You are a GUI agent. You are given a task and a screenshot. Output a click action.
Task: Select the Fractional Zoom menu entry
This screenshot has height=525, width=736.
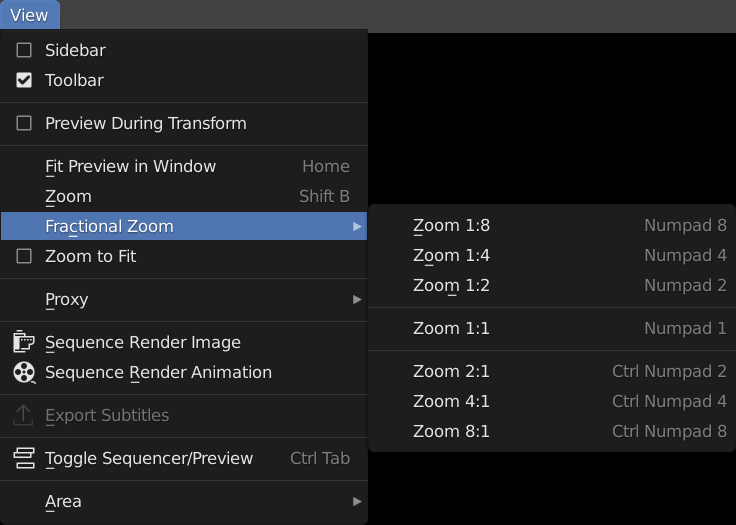(x=184, y=226)
